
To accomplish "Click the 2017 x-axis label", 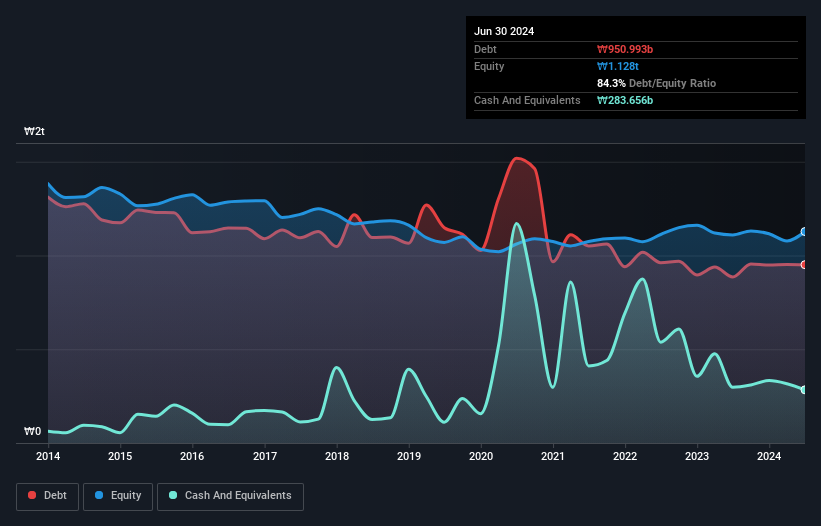I will (265, 456).
